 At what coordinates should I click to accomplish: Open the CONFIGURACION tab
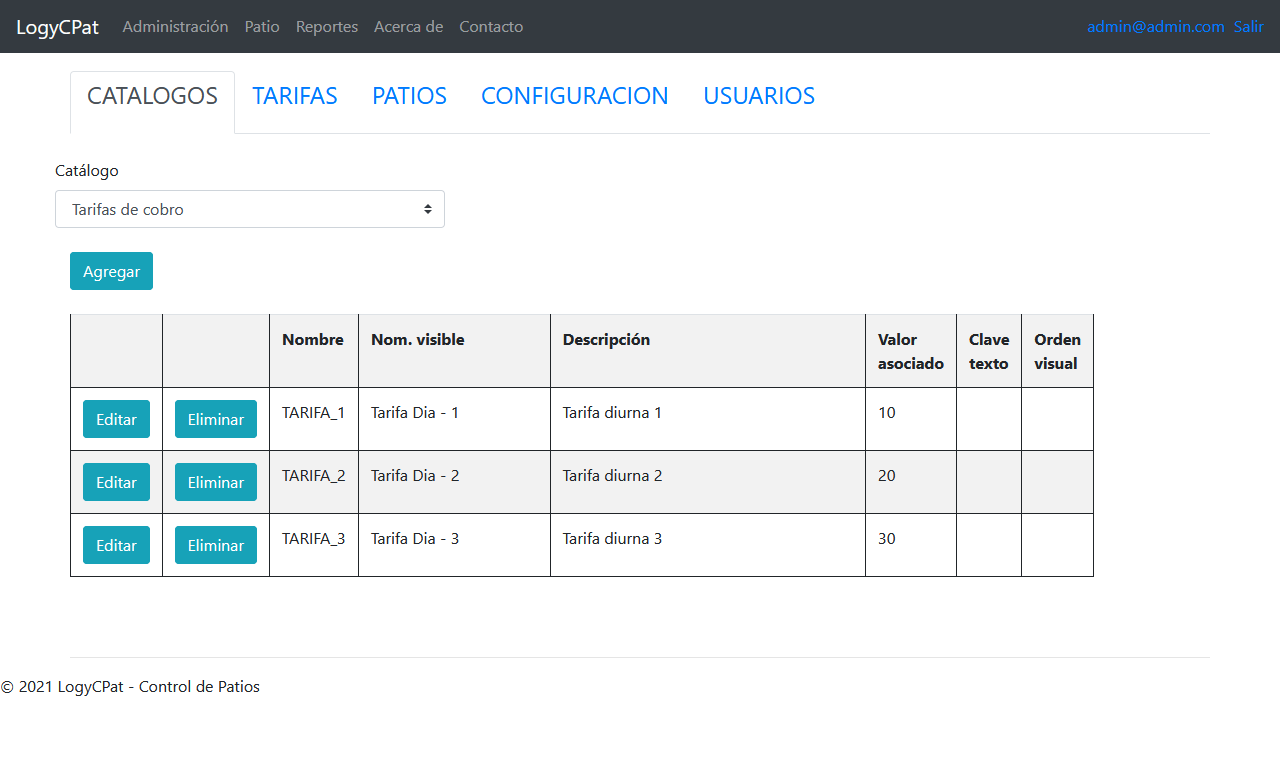[x=575, y=96]
